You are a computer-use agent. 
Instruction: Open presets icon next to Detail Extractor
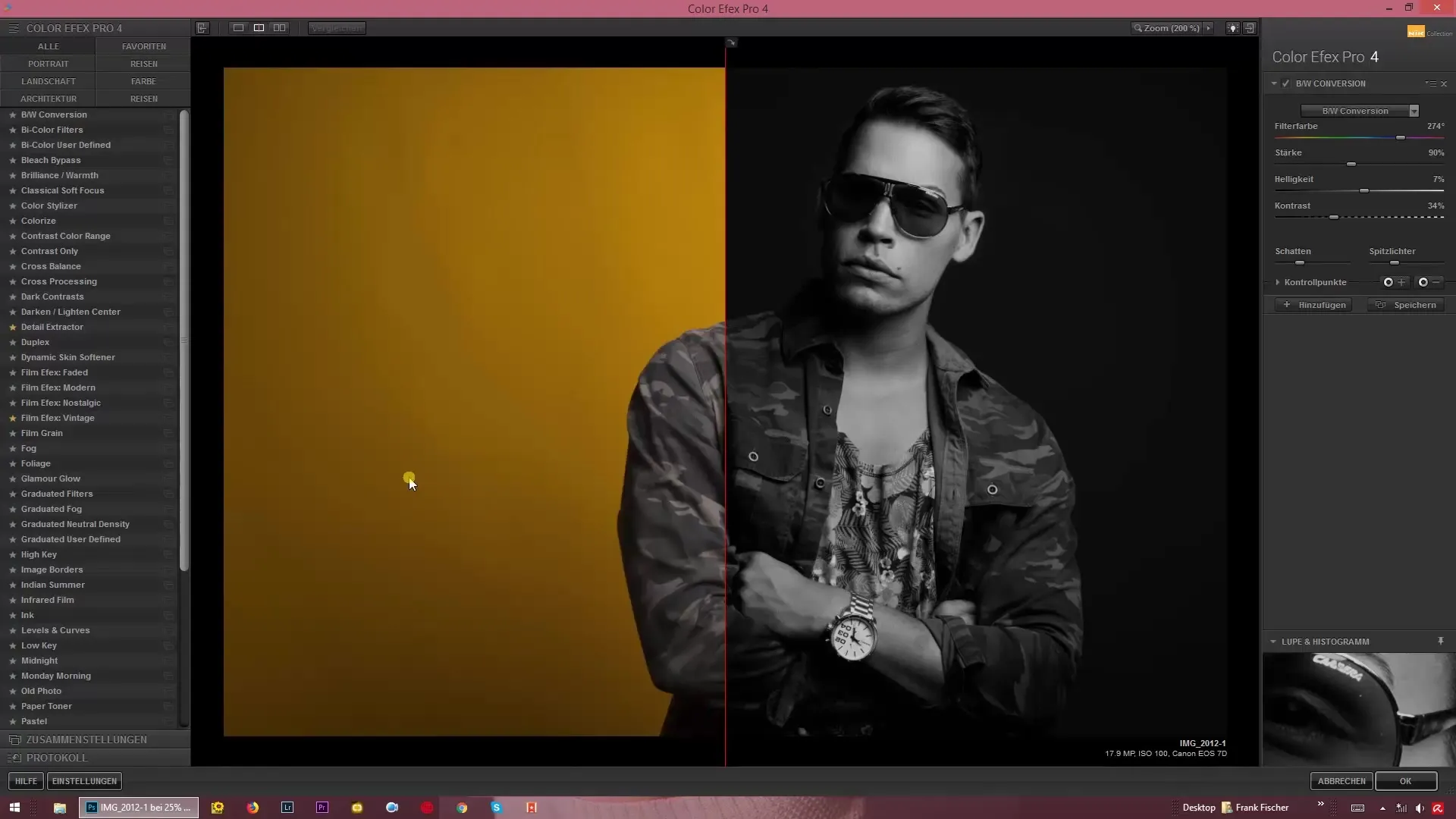click(168, 327)
